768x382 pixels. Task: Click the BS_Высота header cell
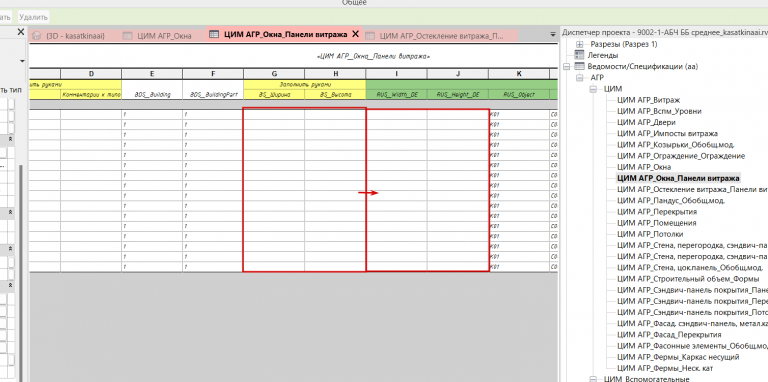point(335,95)
